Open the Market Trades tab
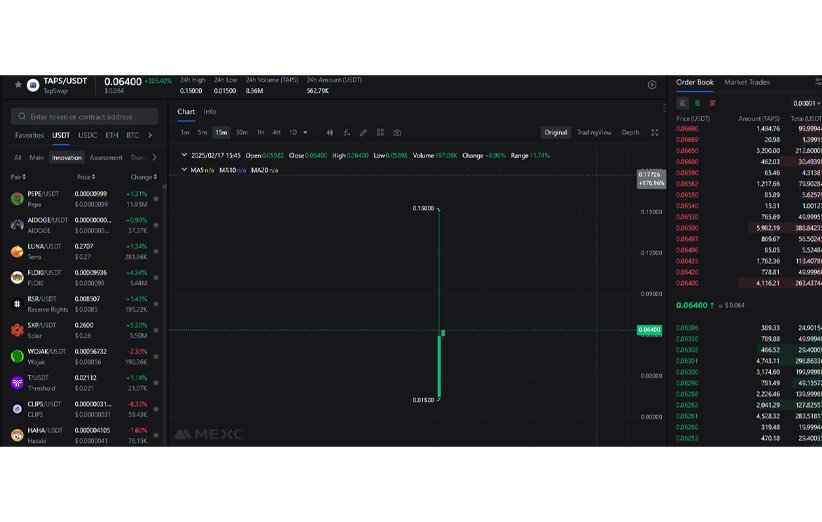 coord(747,82)
